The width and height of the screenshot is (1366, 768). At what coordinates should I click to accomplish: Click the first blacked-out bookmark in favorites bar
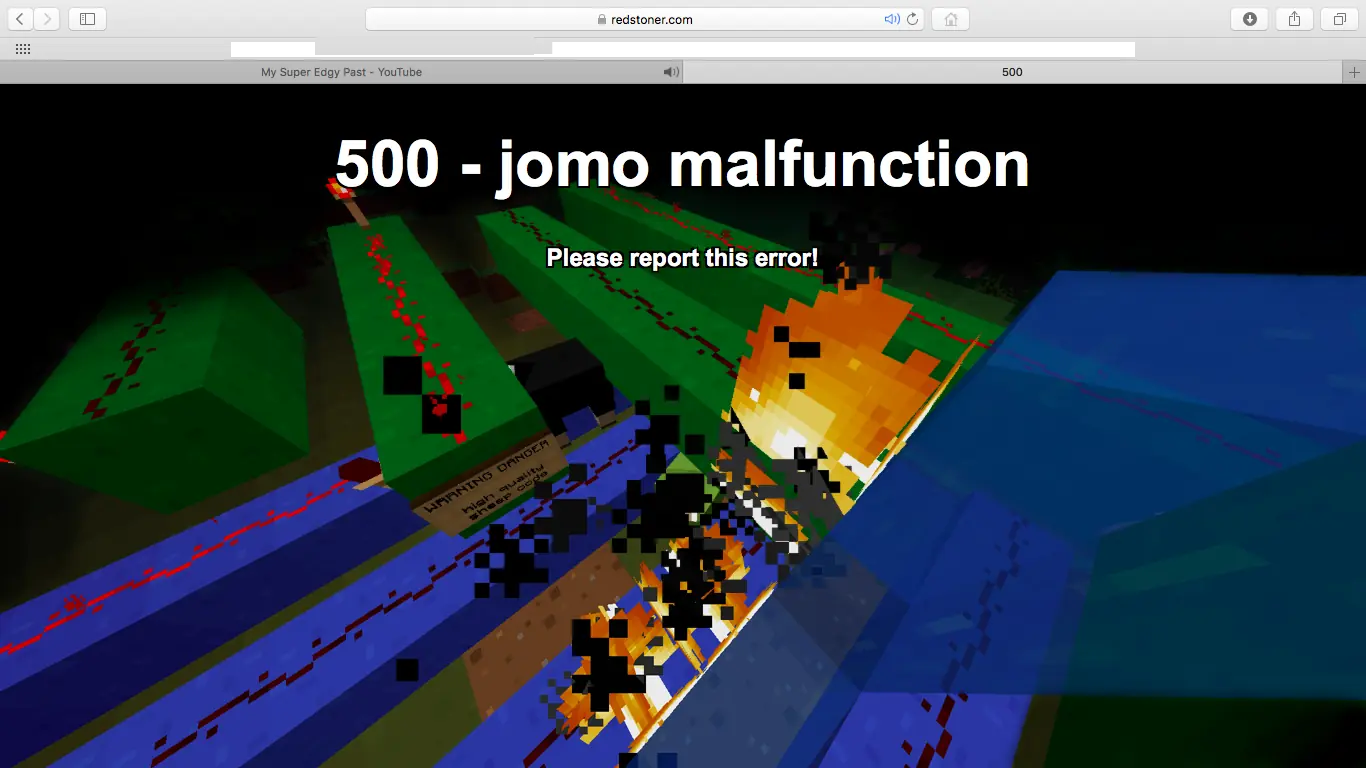tap(272, 52)
